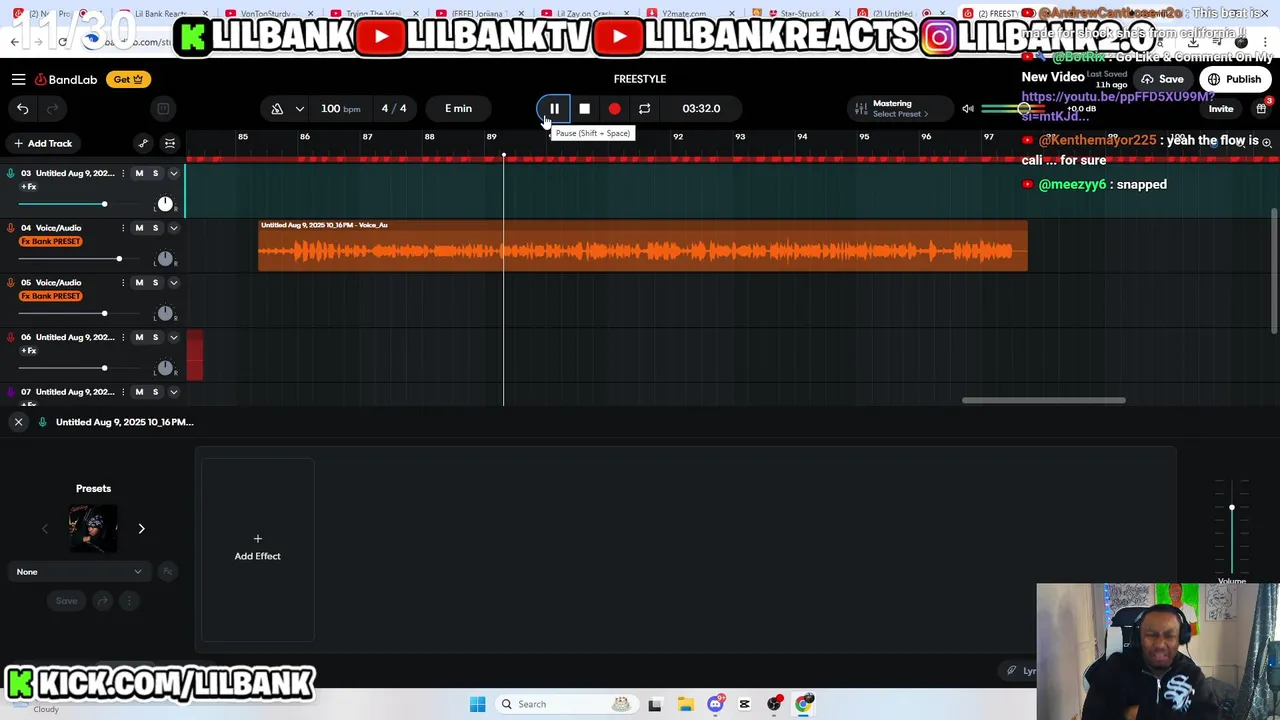Mute track 05 Voice/Audio
This screenshot has width=1280, height=720.
pyautogui.click(x=139, y=282)
